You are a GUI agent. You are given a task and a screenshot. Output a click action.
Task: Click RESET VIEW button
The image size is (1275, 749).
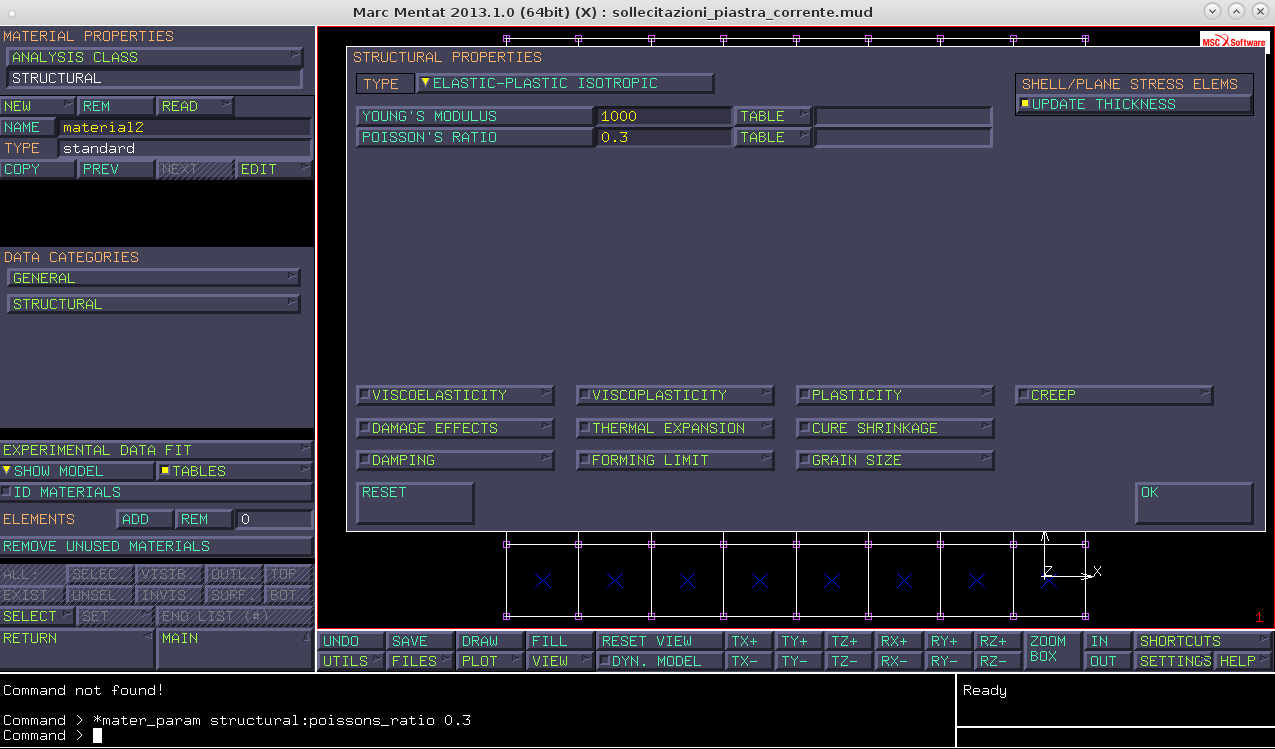[x=661, y=641]
